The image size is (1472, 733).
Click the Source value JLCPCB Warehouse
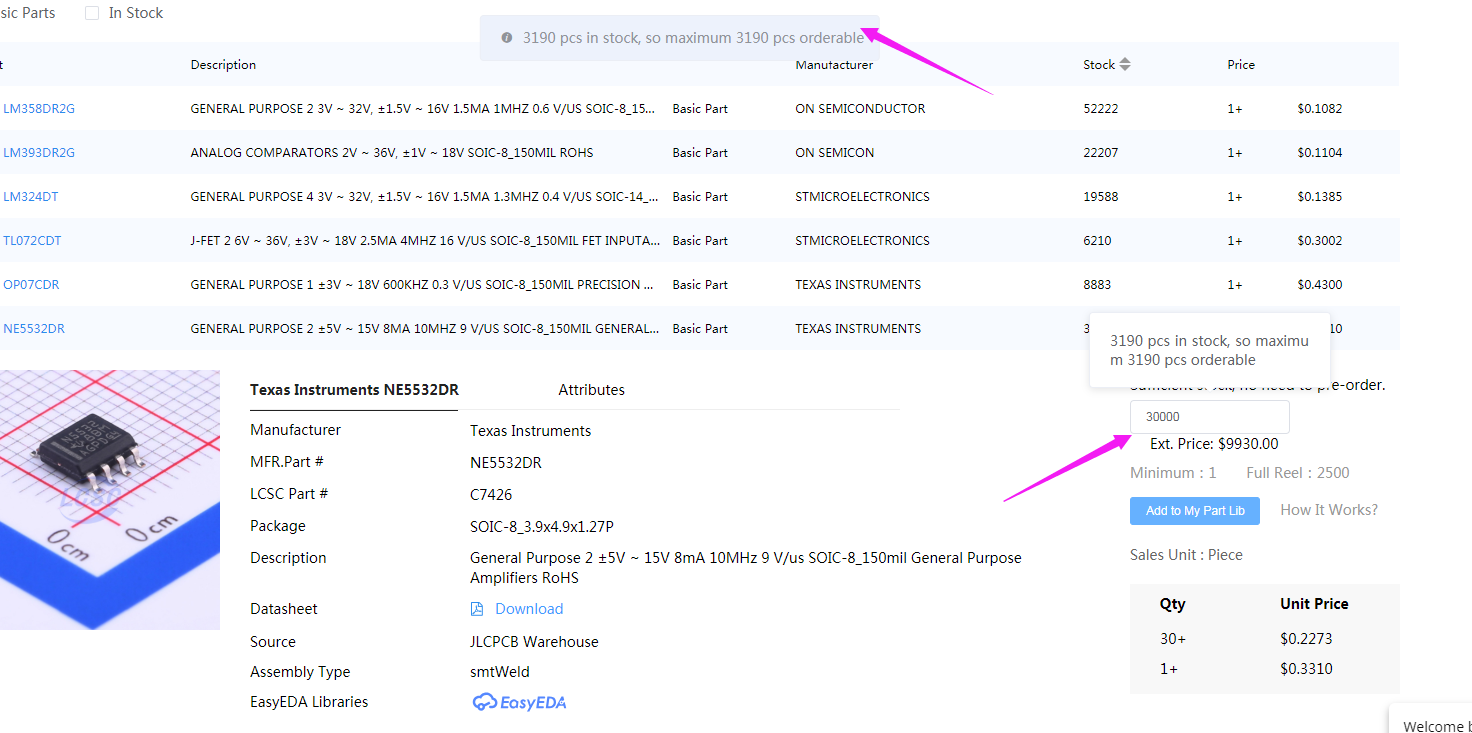coord(534,642)
